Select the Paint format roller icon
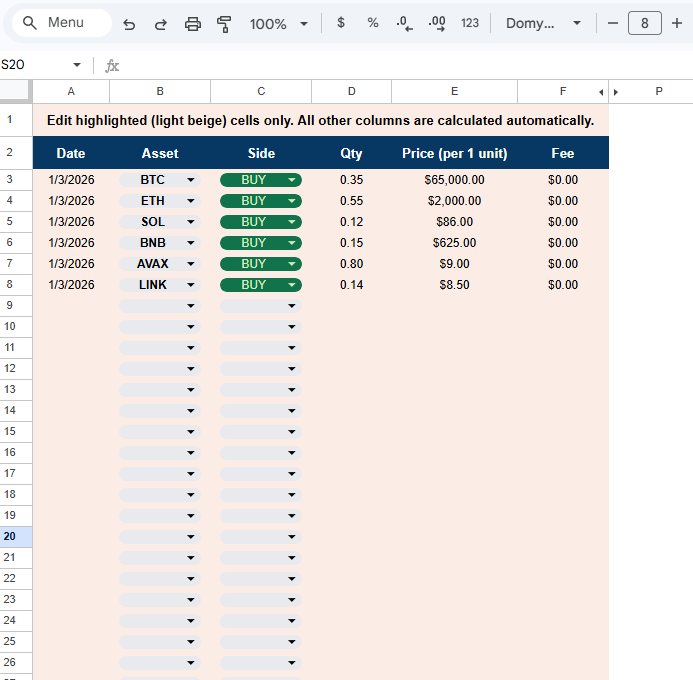The height and width of the screenshot is (680, 693). (x=224, y=24)
